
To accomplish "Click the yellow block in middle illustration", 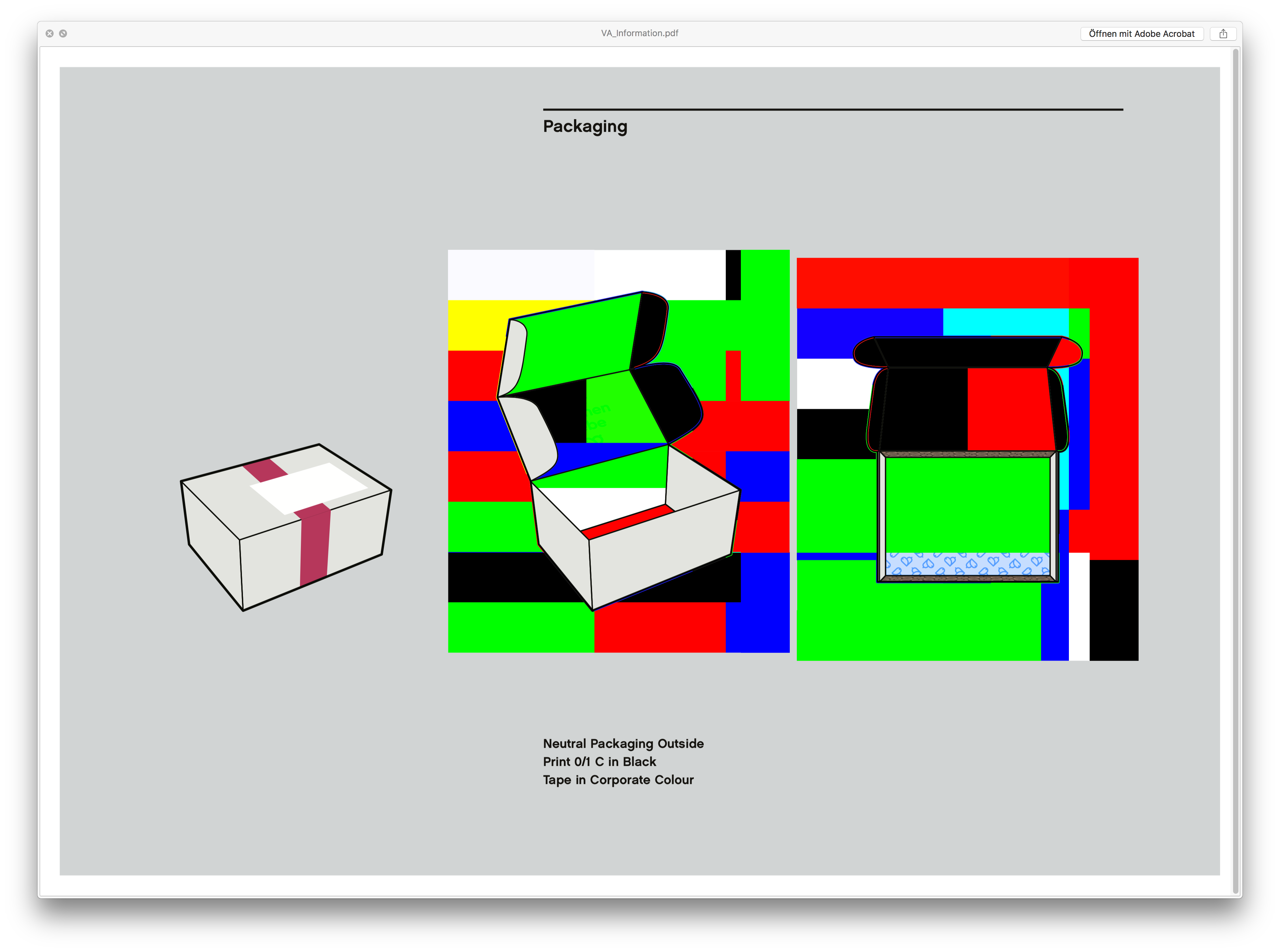I will [x=476, y=326].
